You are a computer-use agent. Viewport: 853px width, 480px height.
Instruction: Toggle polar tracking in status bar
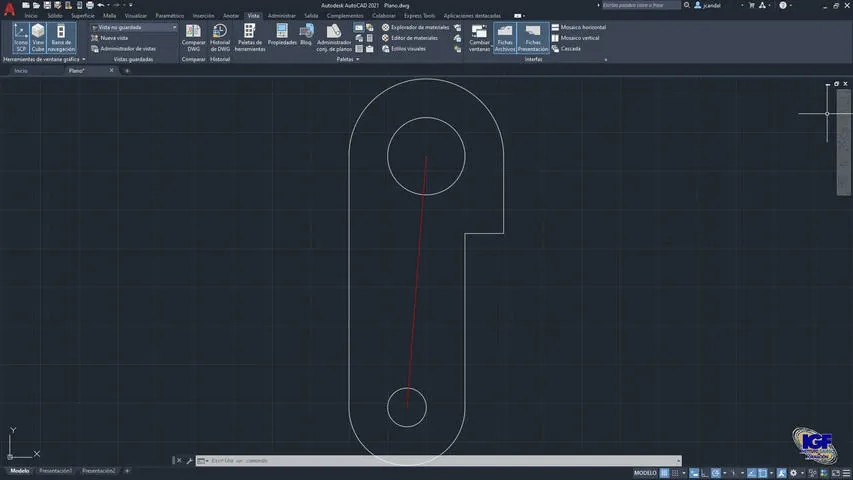[x=716, y=473]
